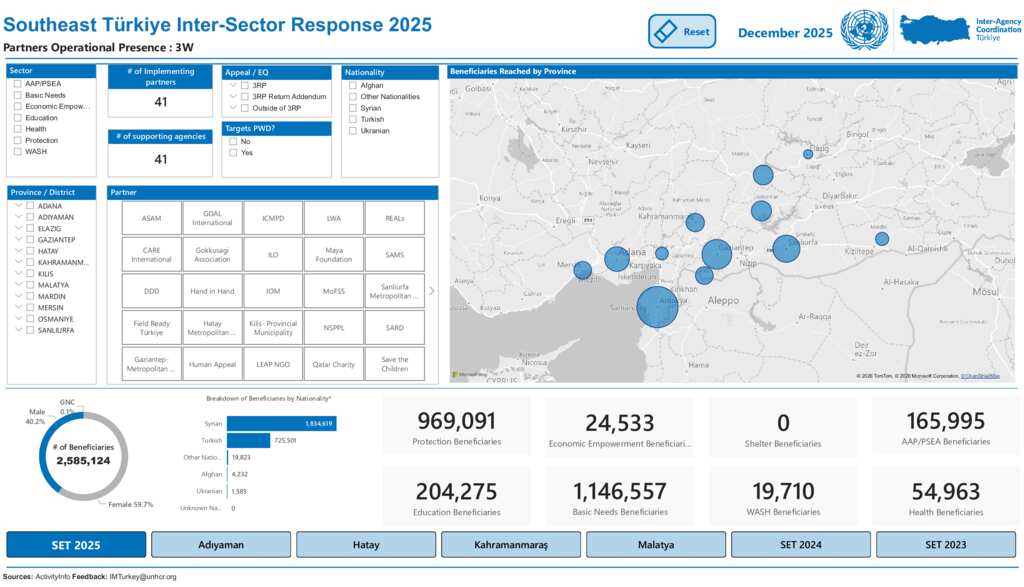1024x587 pixels.
Task: Click the United Nations emblem logo
Action: tap(863, 31)
